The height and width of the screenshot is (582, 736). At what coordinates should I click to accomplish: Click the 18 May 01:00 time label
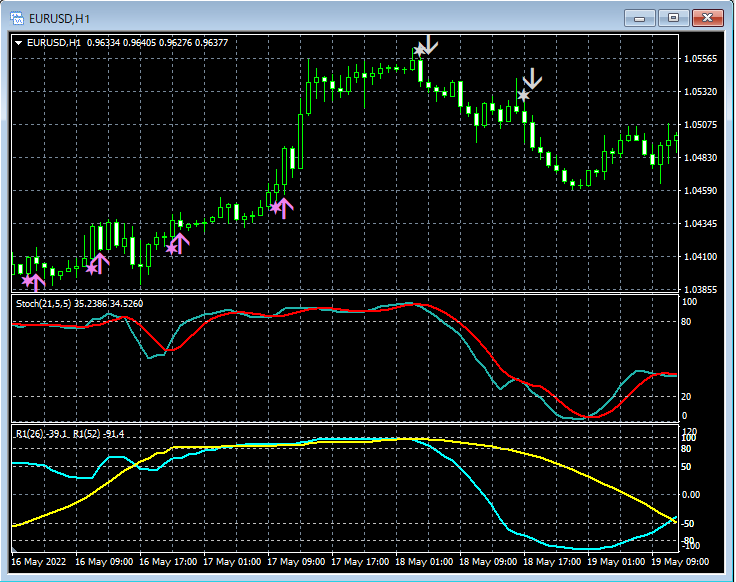point(424,562)
